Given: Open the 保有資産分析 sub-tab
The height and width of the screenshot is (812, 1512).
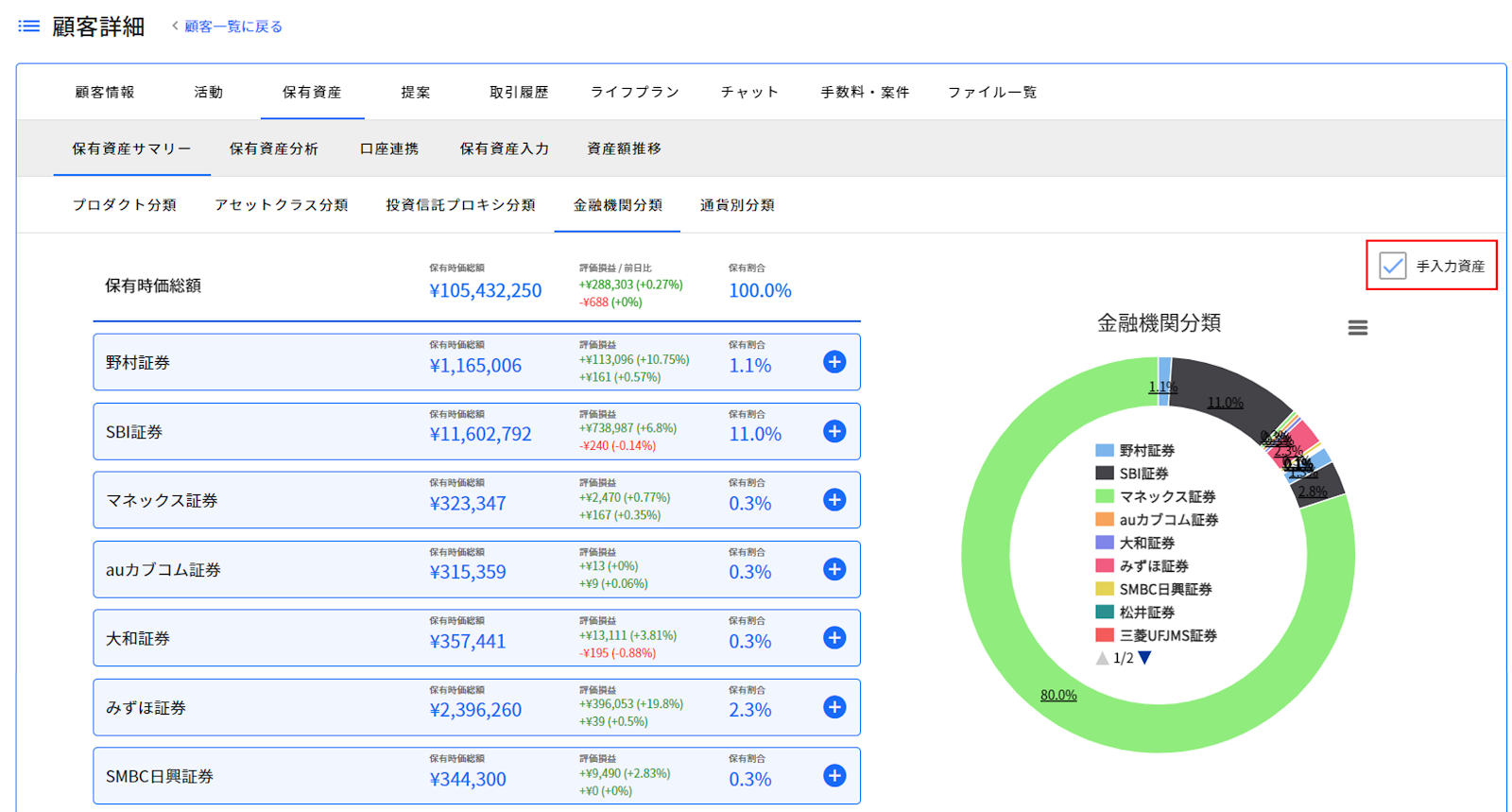Looking at the screenshot, I should click(274, 148).
